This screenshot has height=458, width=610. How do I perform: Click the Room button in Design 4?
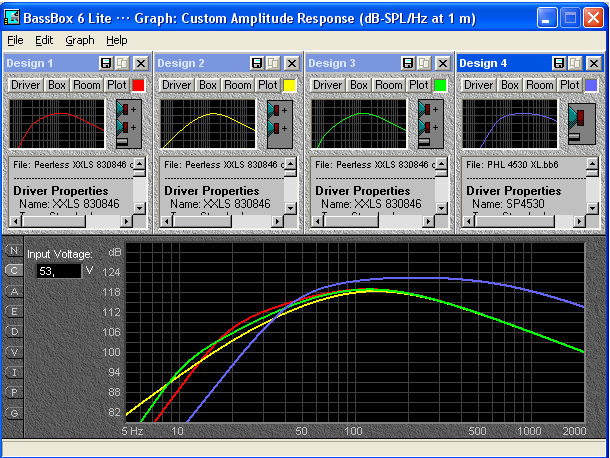pos(540,85)
